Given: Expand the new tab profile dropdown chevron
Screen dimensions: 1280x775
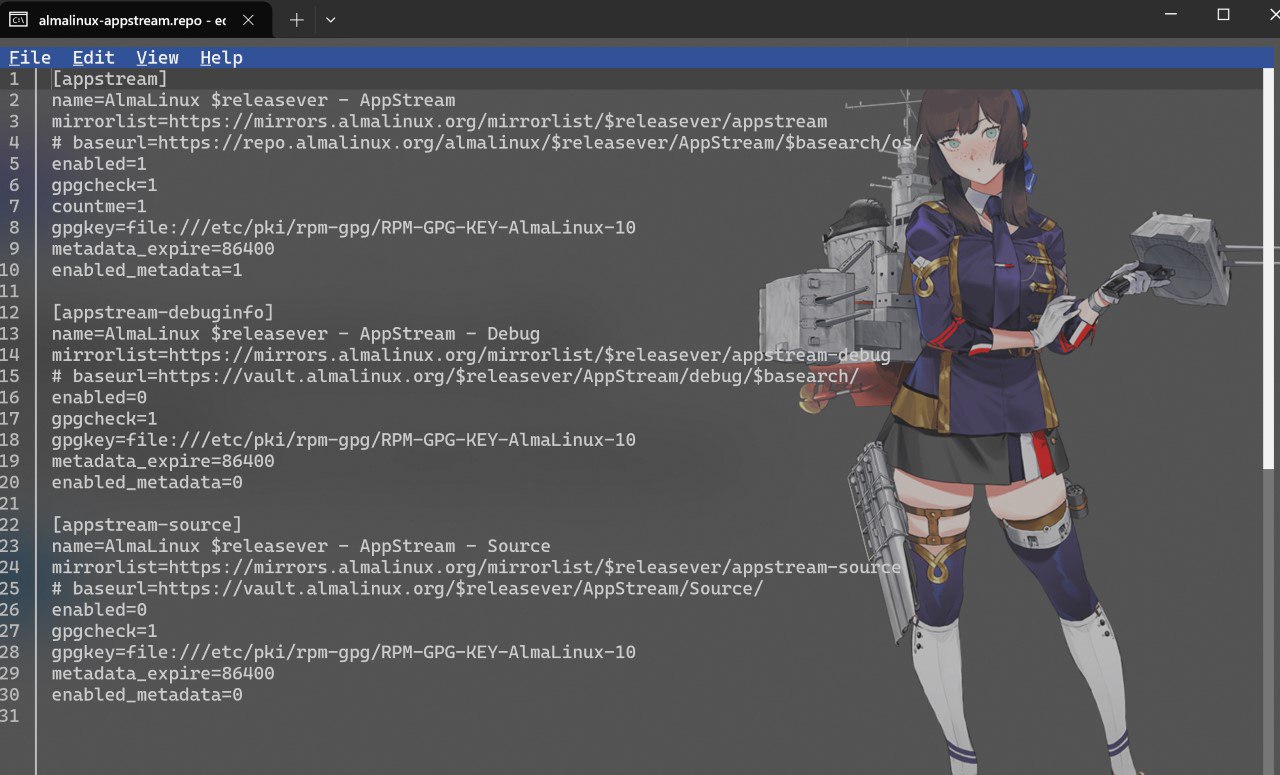Looking at the screenshot, I should [x=331, y=20].
